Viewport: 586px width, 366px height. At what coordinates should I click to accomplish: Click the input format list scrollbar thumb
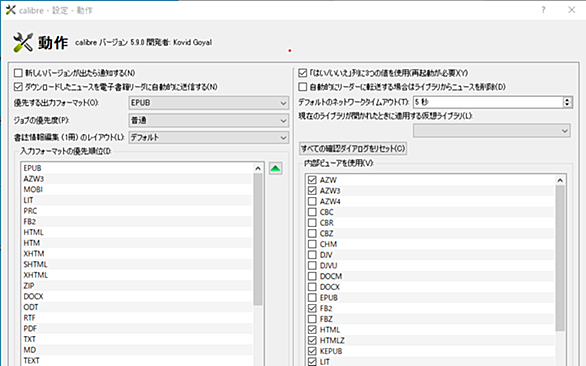click(x=258, y=239)
